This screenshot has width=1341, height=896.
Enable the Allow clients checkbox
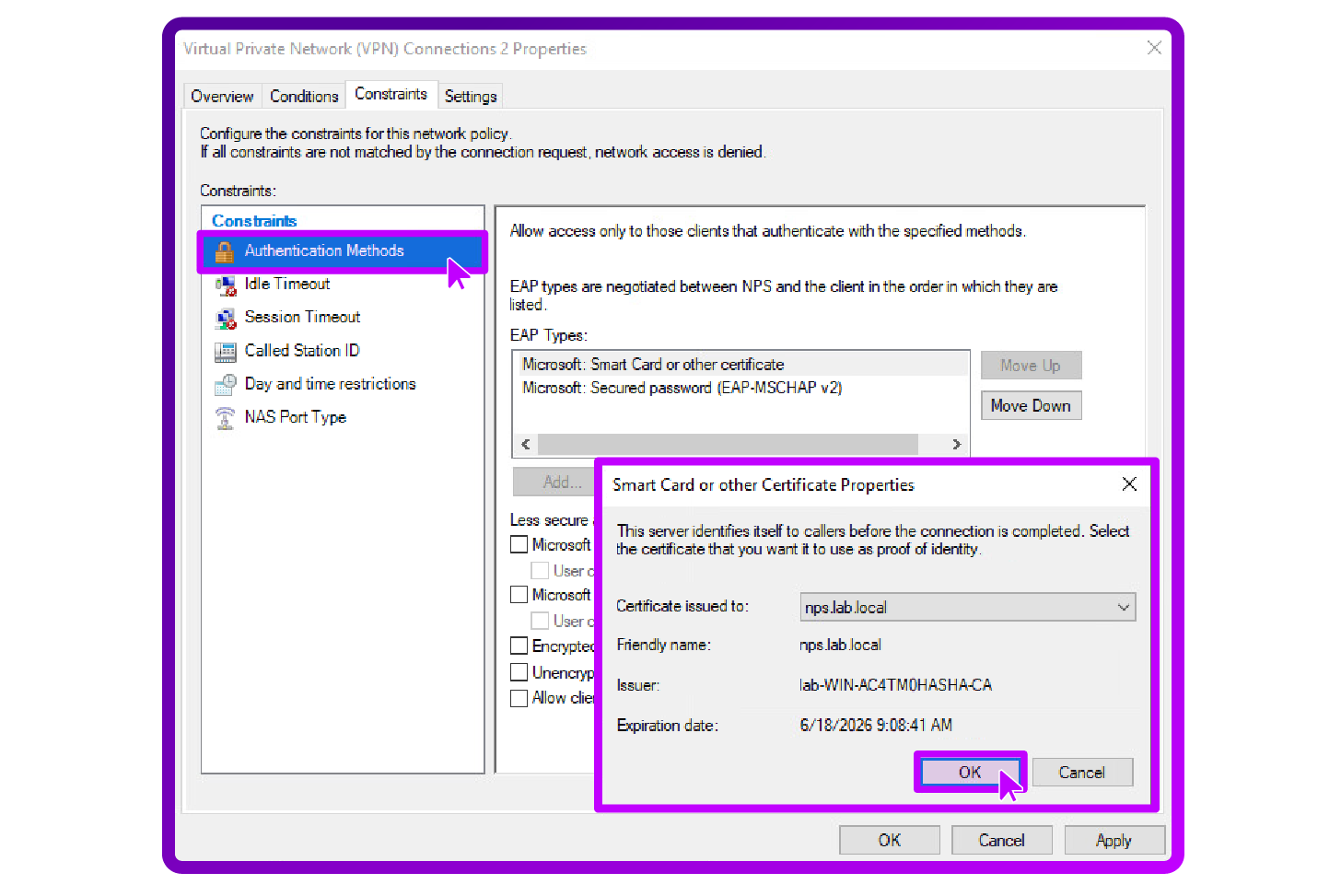point(519,698)
